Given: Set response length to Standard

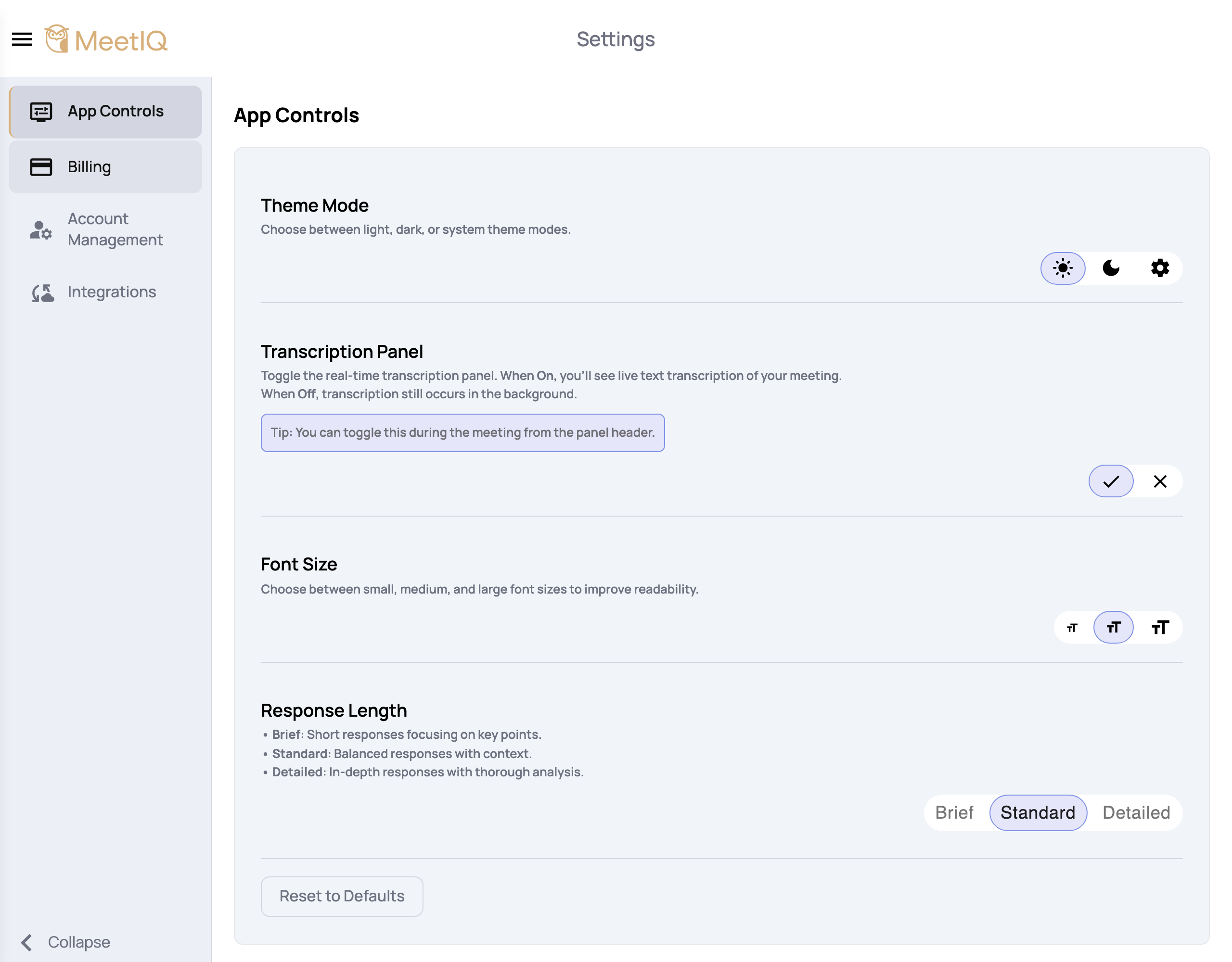Looking at the screenshot, I should pyautogui.click(x=1038, y=812).
